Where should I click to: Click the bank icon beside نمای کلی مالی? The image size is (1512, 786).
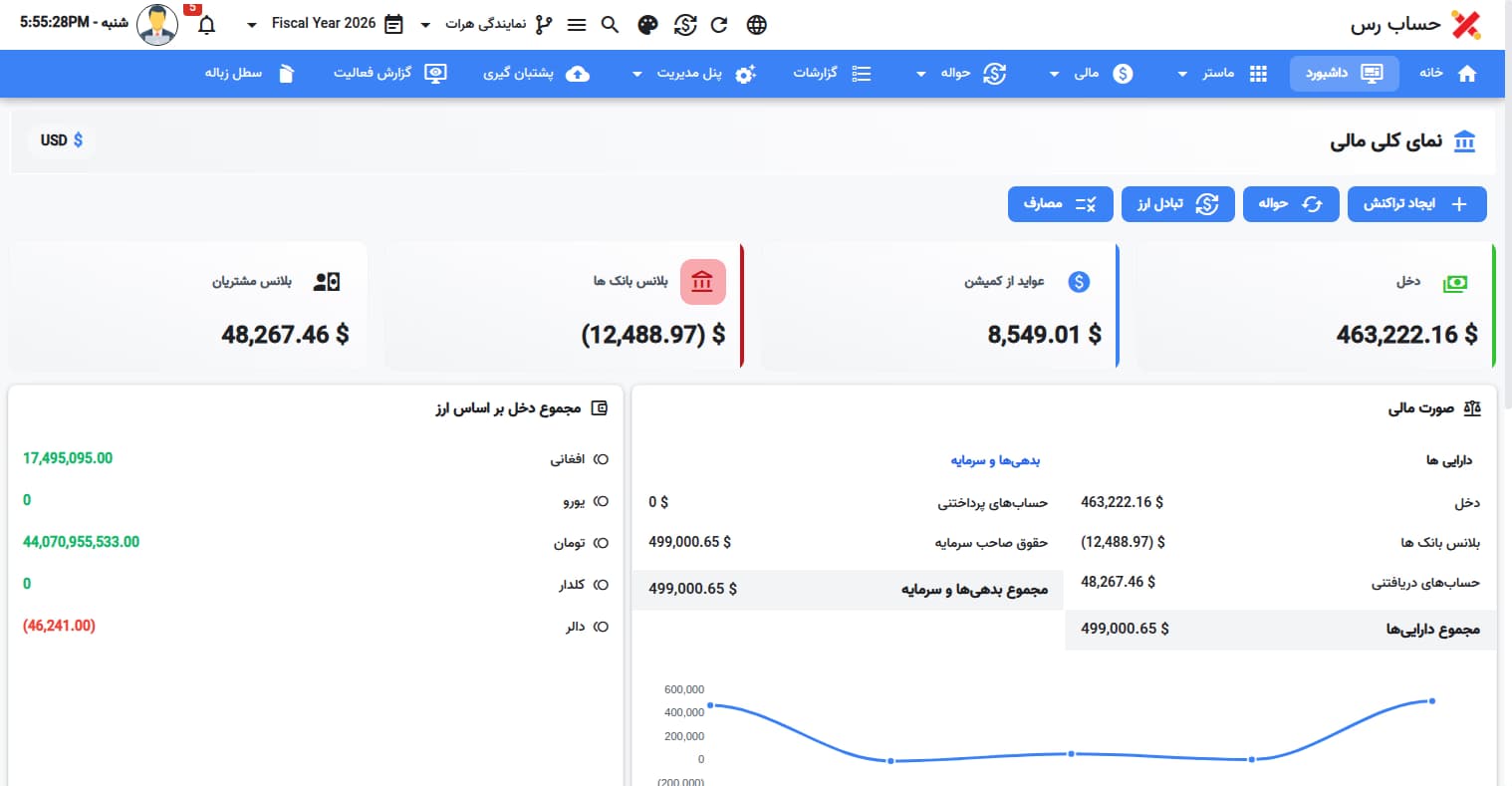click(x=1464, y=141)
